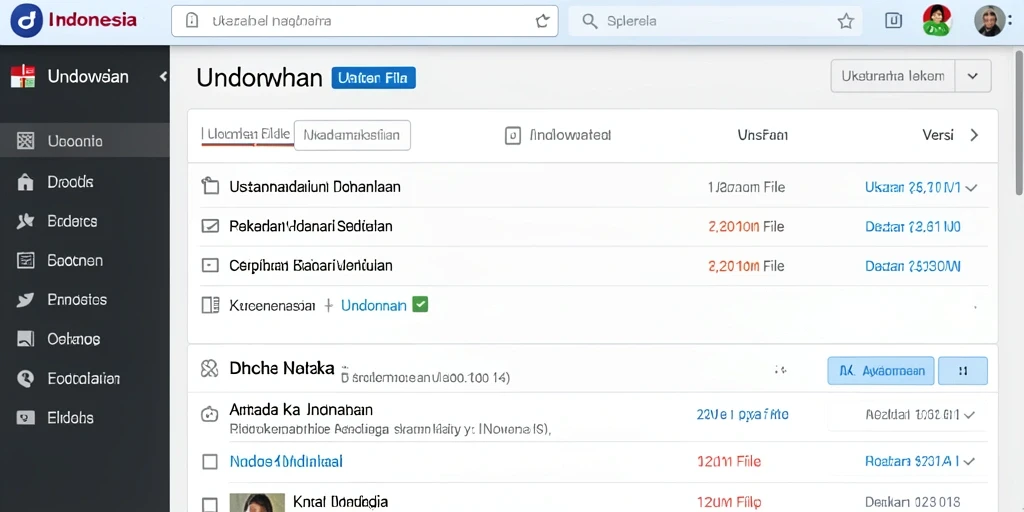This screenshot has height=512, width=1024.
Task: Open Bootnen in the sidebar
Action: coord(75,261)
